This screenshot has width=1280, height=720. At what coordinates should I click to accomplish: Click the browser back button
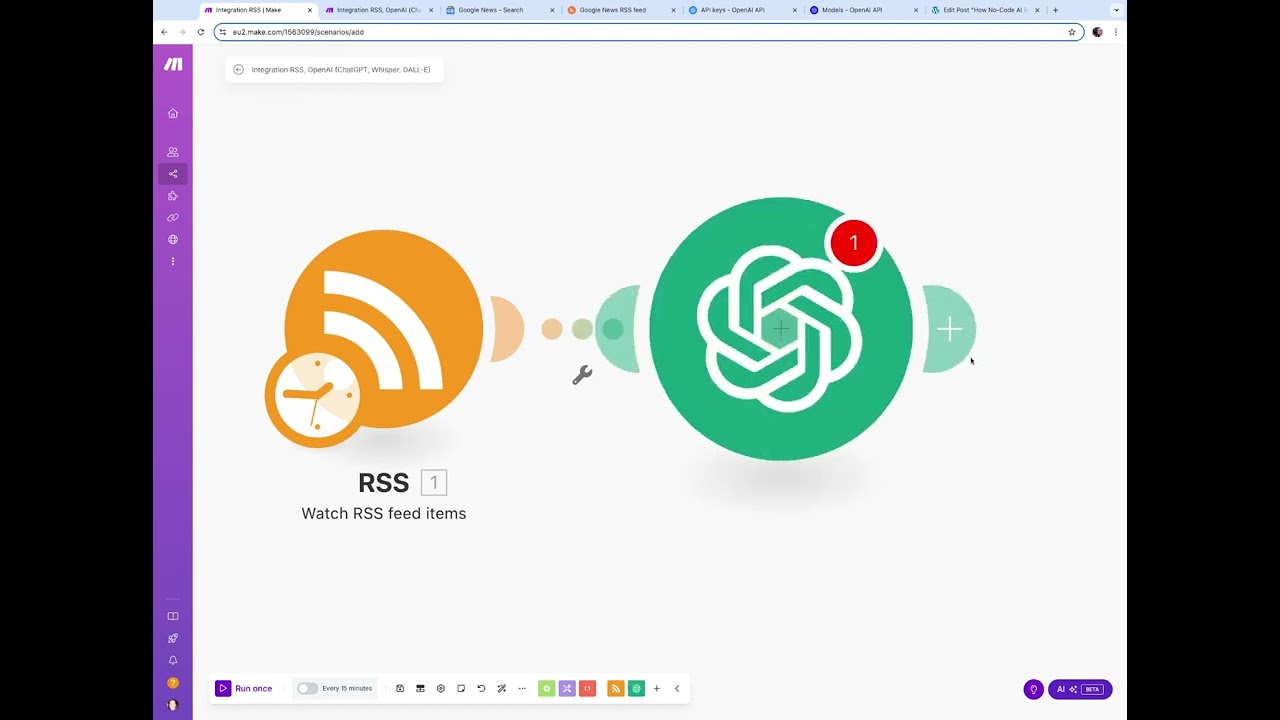(x=164, y=32)
